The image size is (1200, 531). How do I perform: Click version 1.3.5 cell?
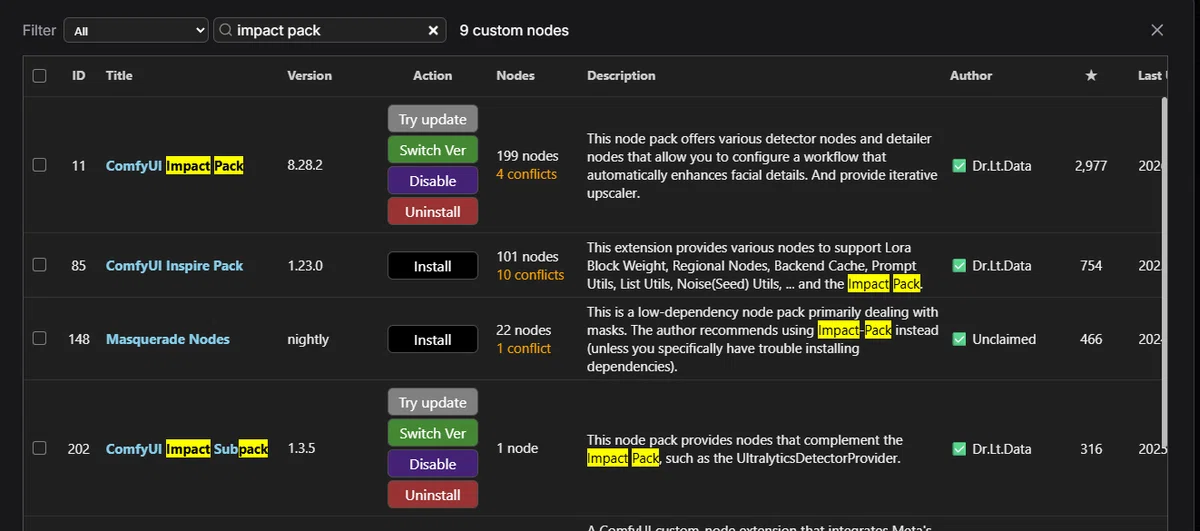click(x=301, y=448)
